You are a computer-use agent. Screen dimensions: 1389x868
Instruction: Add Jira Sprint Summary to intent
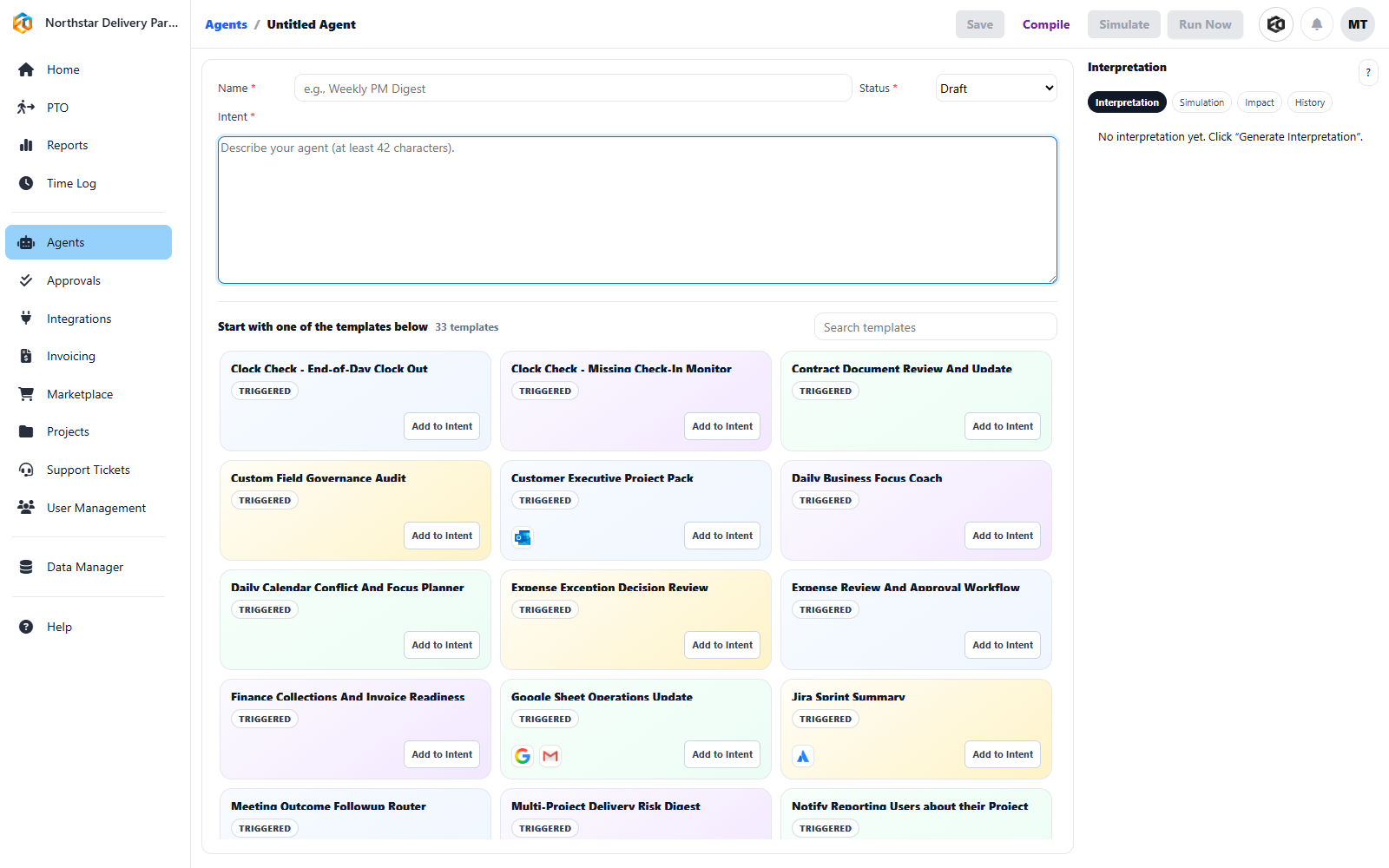pyautogui.click(x=1003, y=754)
